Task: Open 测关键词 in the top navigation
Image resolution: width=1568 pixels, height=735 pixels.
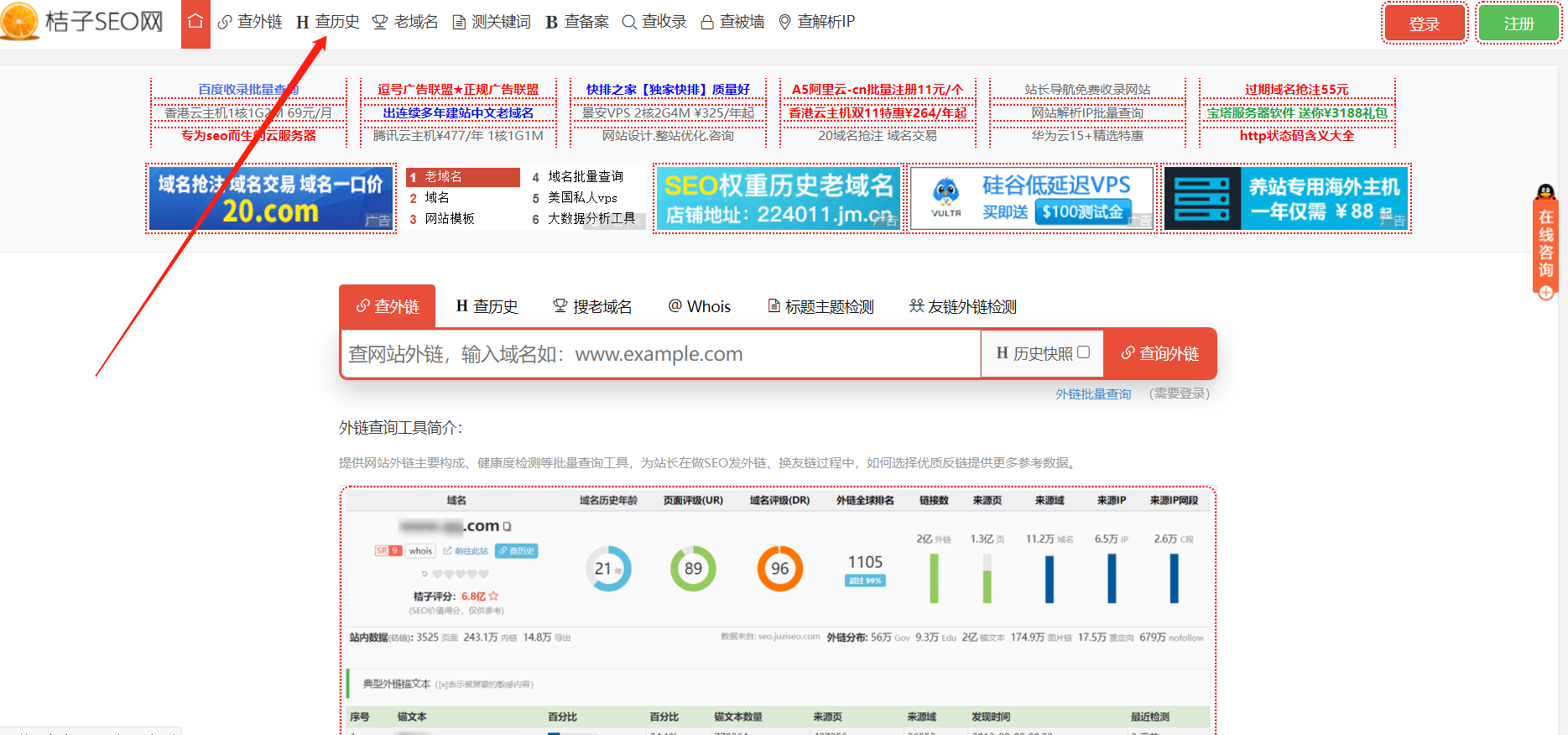Action: tap(492, 22)
